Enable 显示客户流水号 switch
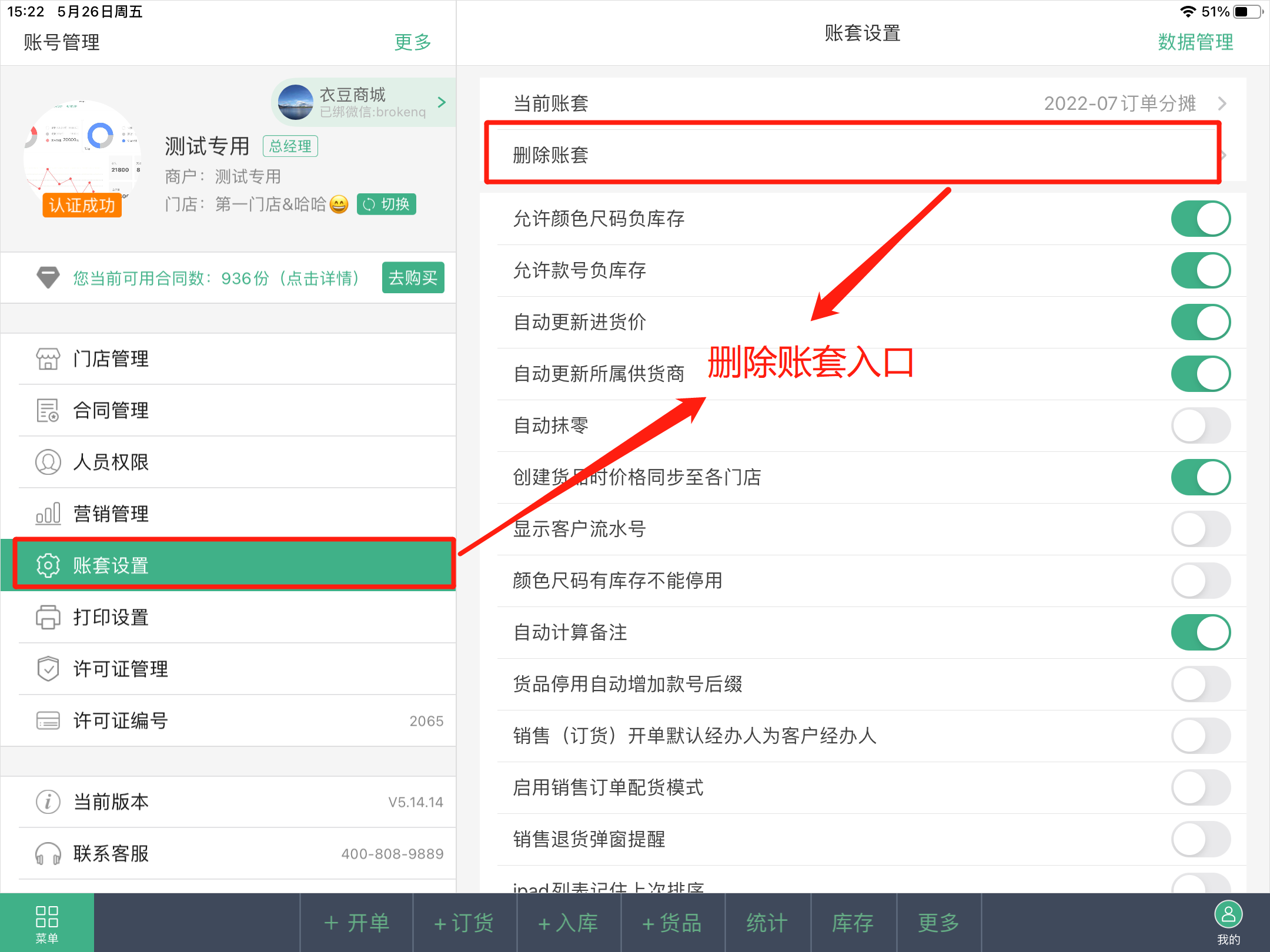1270x952 pixels. coord(1201,529)
